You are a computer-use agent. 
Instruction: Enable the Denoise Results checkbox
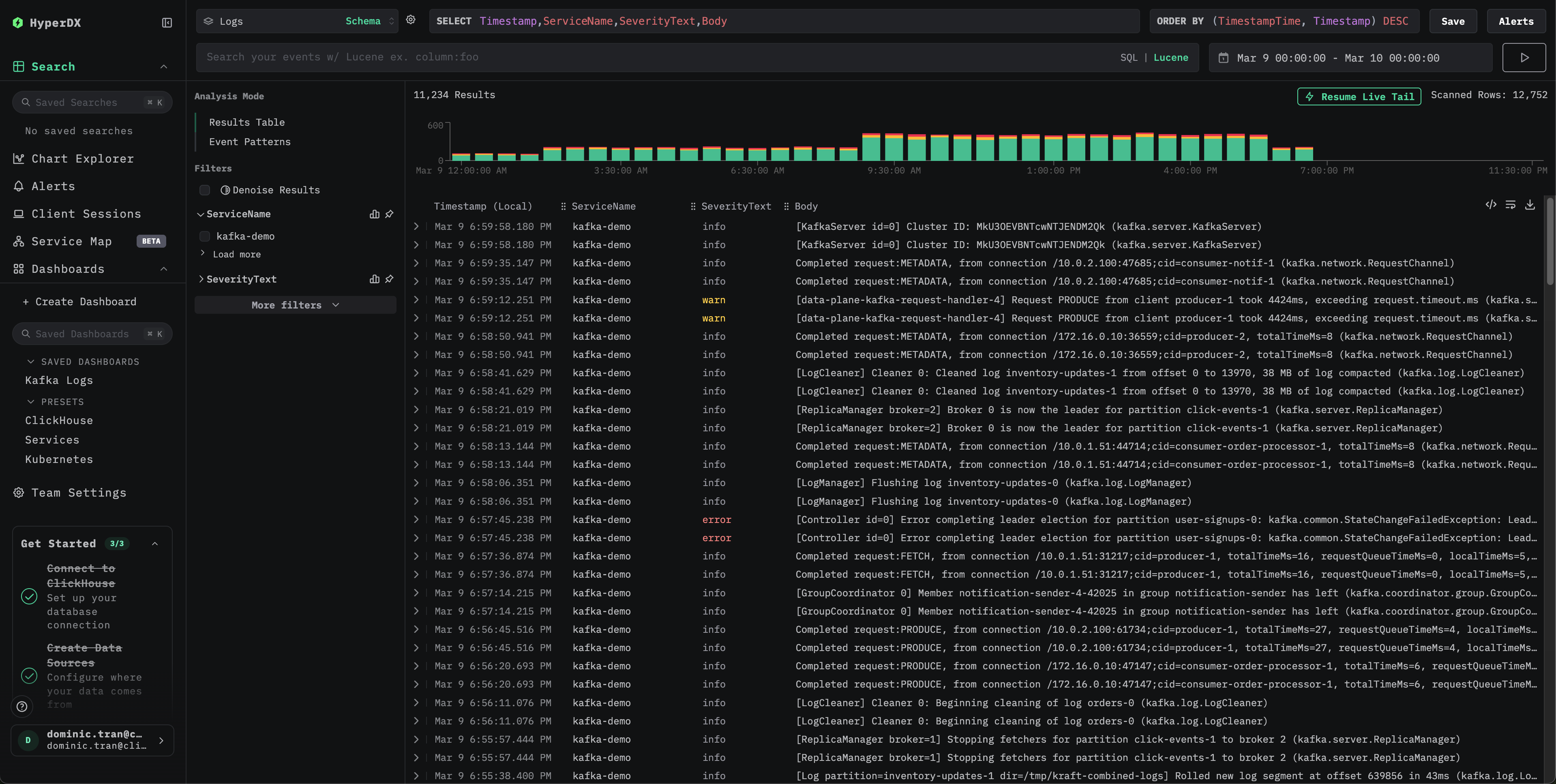point(205,190)
